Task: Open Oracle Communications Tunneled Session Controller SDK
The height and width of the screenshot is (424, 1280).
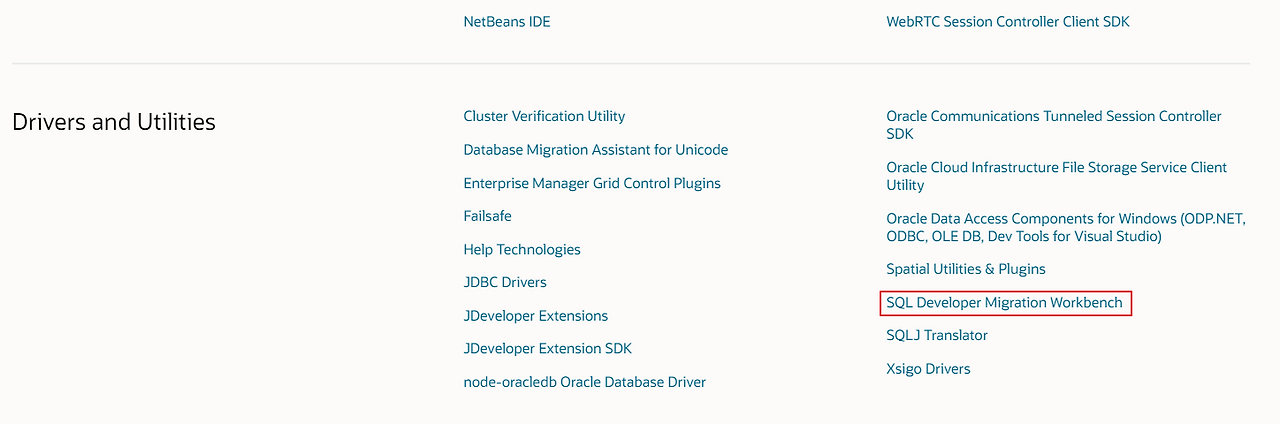Action: point(1054,125)
